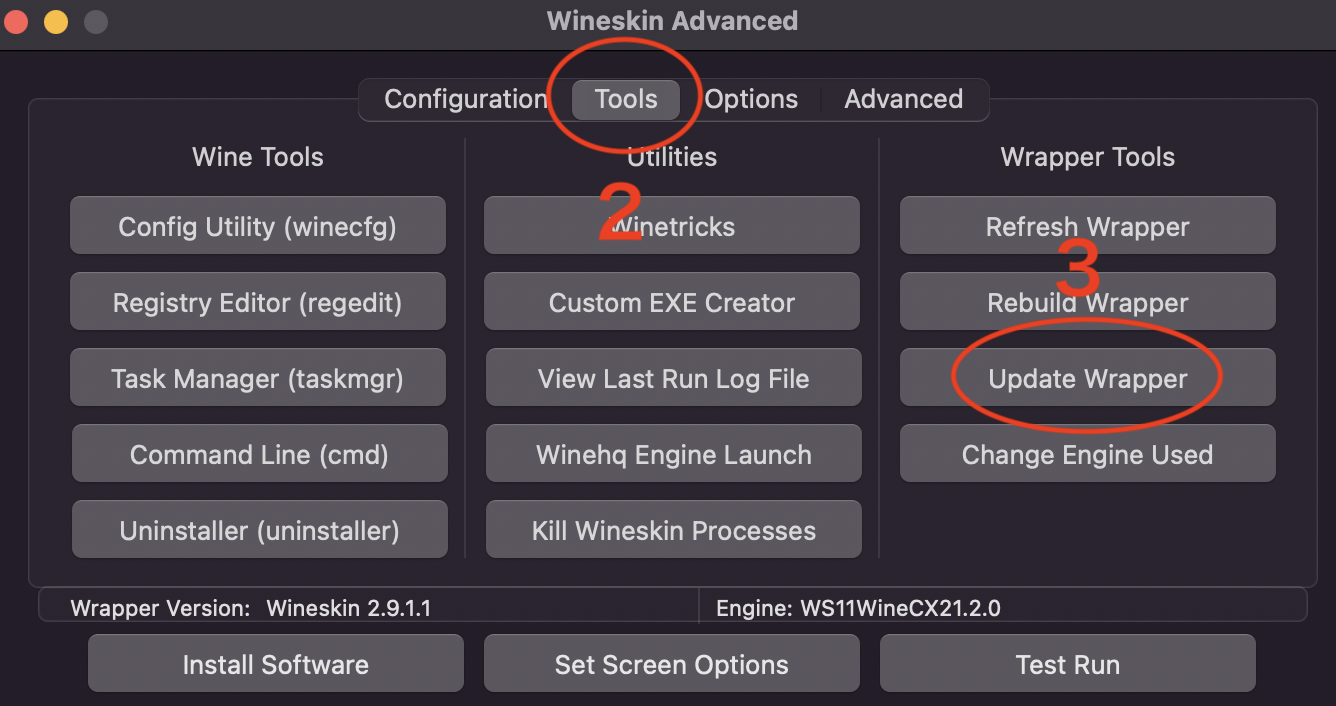This screenshot has width=1336, height=706.
Task: Click Install Software button
Action: pos(276,664)
